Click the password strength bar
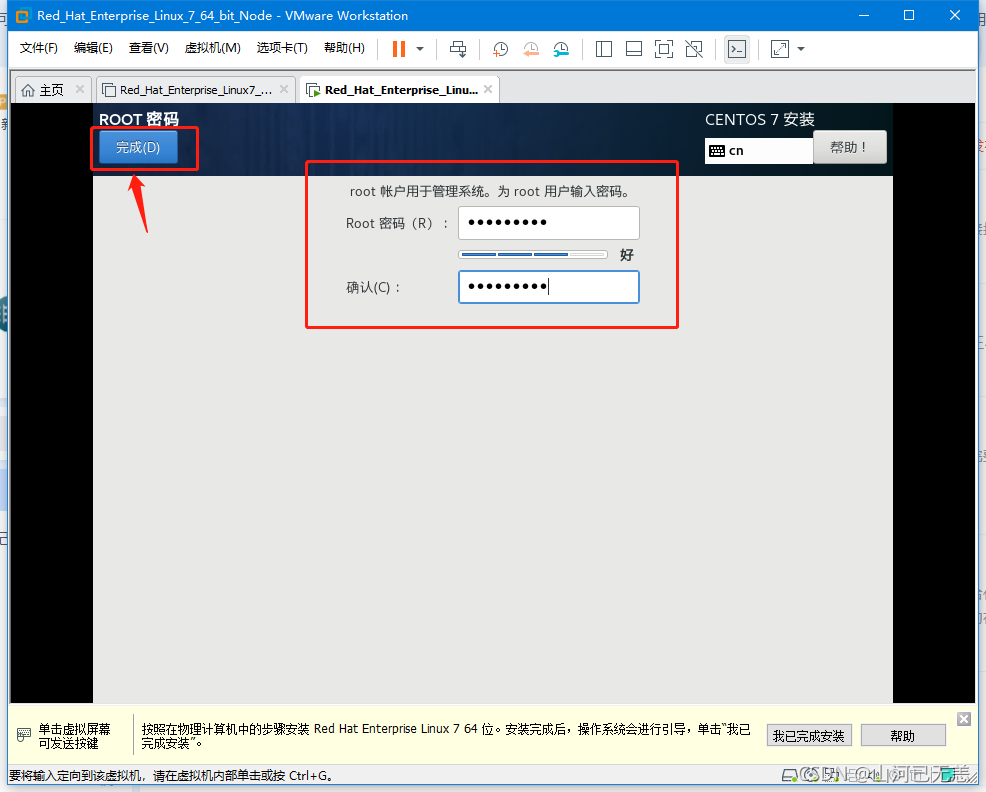The image size is (986, 792). coord(533,255)
